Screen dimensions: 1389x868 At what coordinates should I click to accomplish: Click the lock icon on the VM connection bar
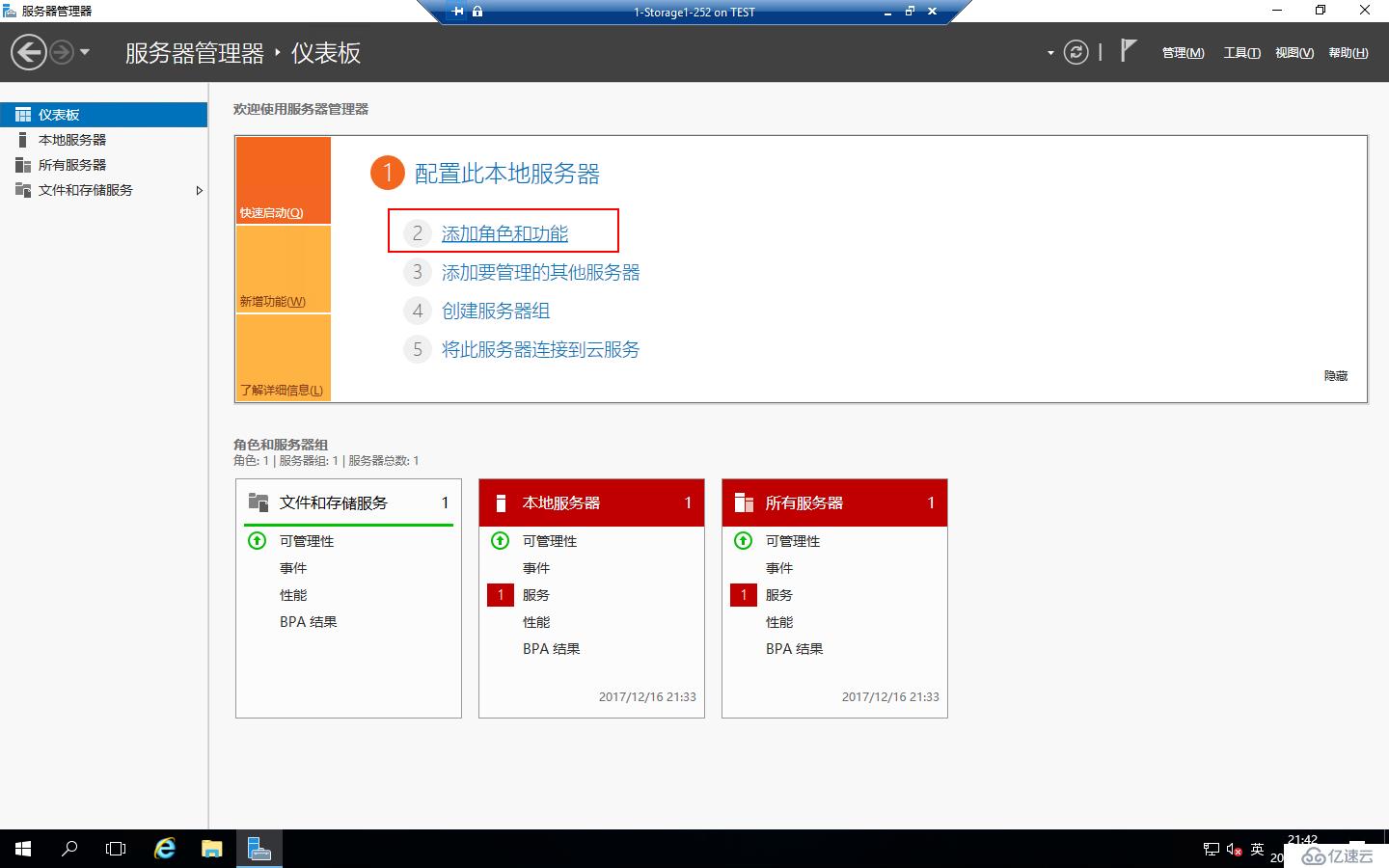point(477,12)
